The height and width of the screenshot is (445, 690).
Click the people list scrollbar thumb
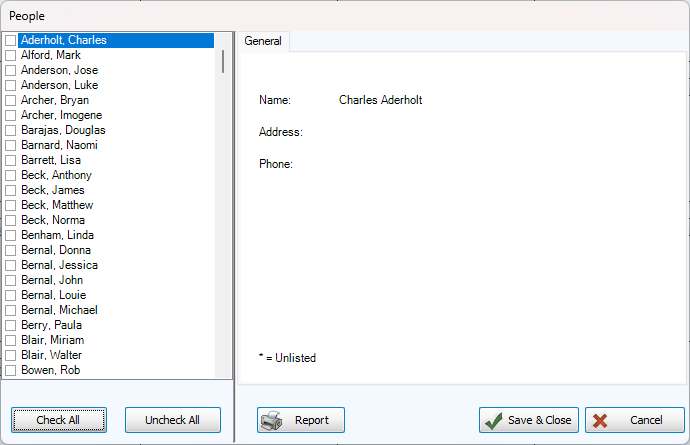pyautogui.click(x=222, y=62)
